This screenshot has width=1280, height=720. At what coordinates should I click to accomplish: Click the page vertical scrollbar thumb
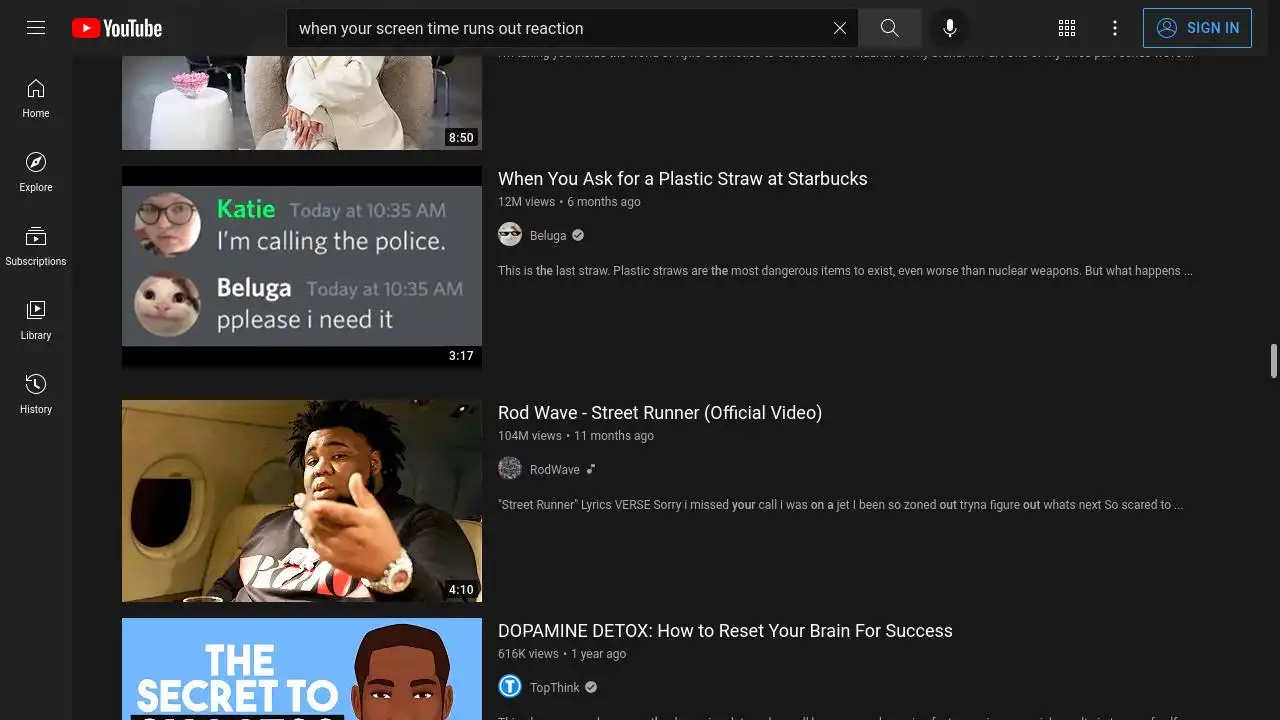point(1274,361)
